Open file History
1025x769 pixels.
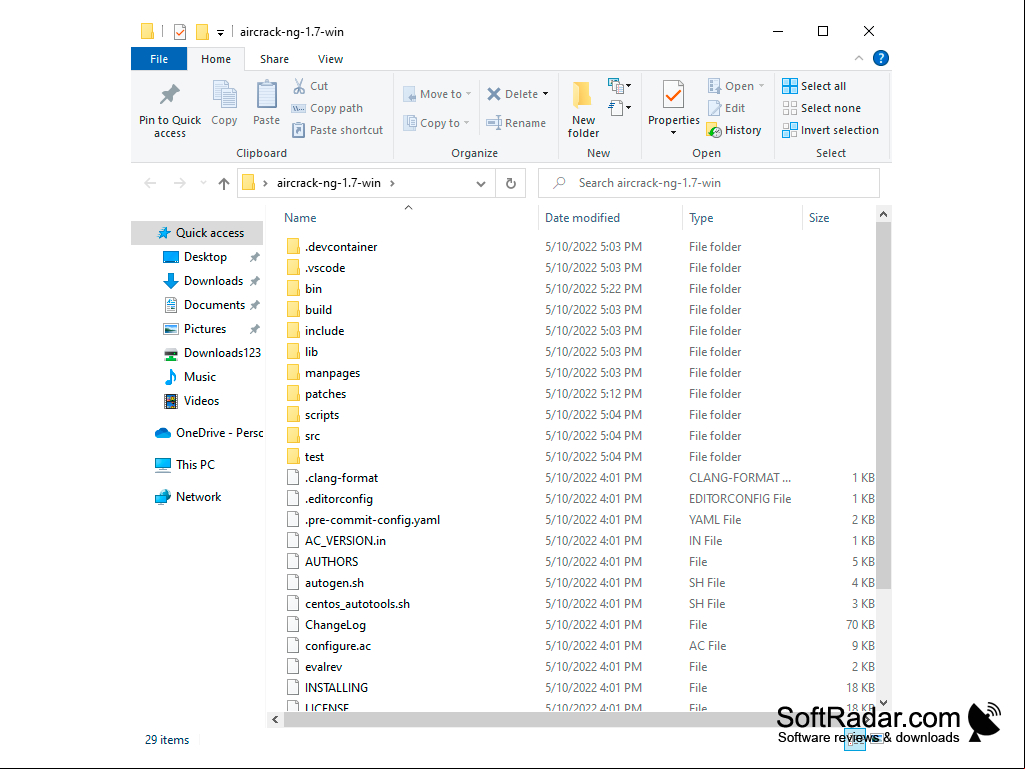coord(735,130)
